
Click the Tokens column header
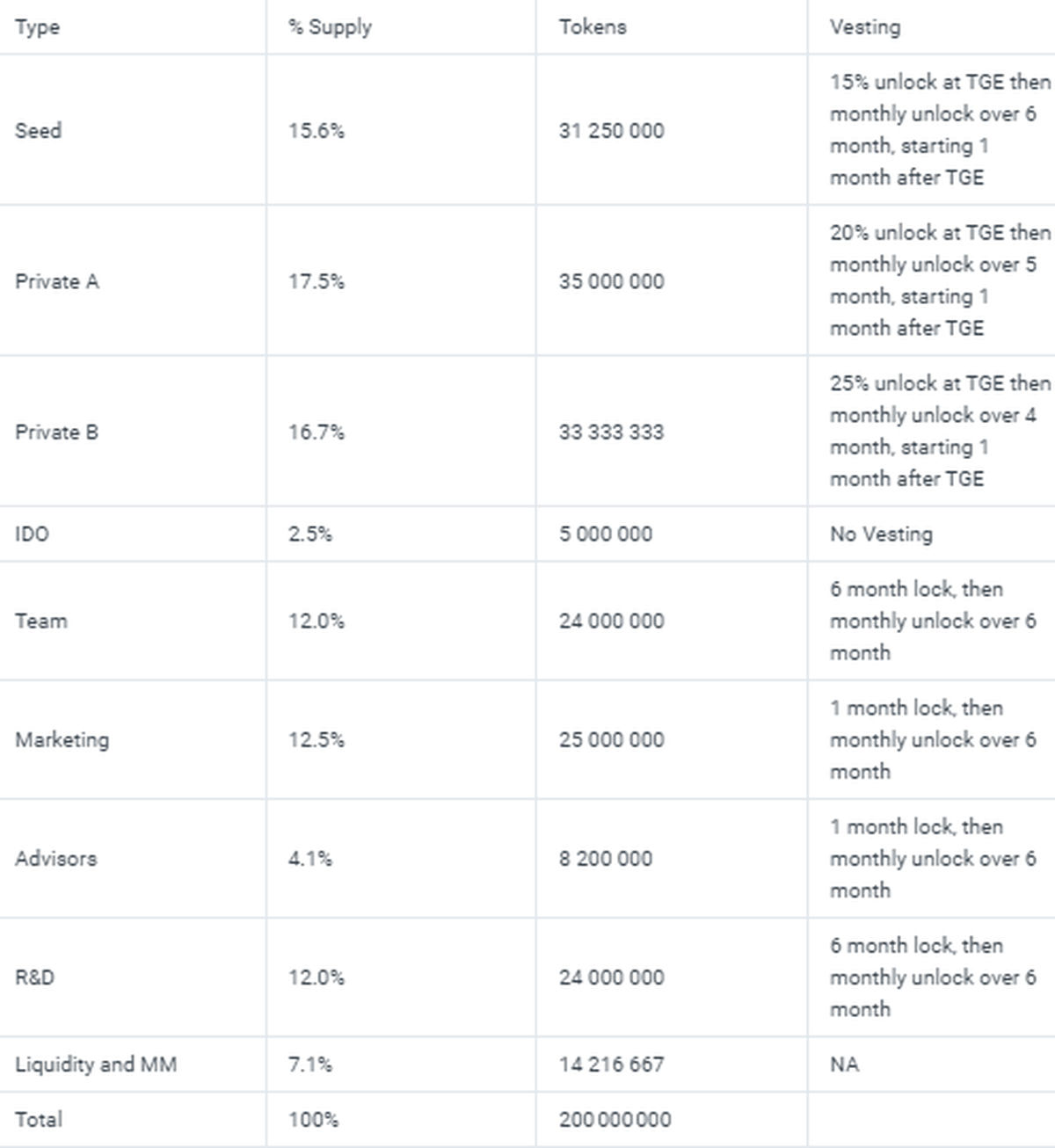pyautogui.click(x=593, y=27)
